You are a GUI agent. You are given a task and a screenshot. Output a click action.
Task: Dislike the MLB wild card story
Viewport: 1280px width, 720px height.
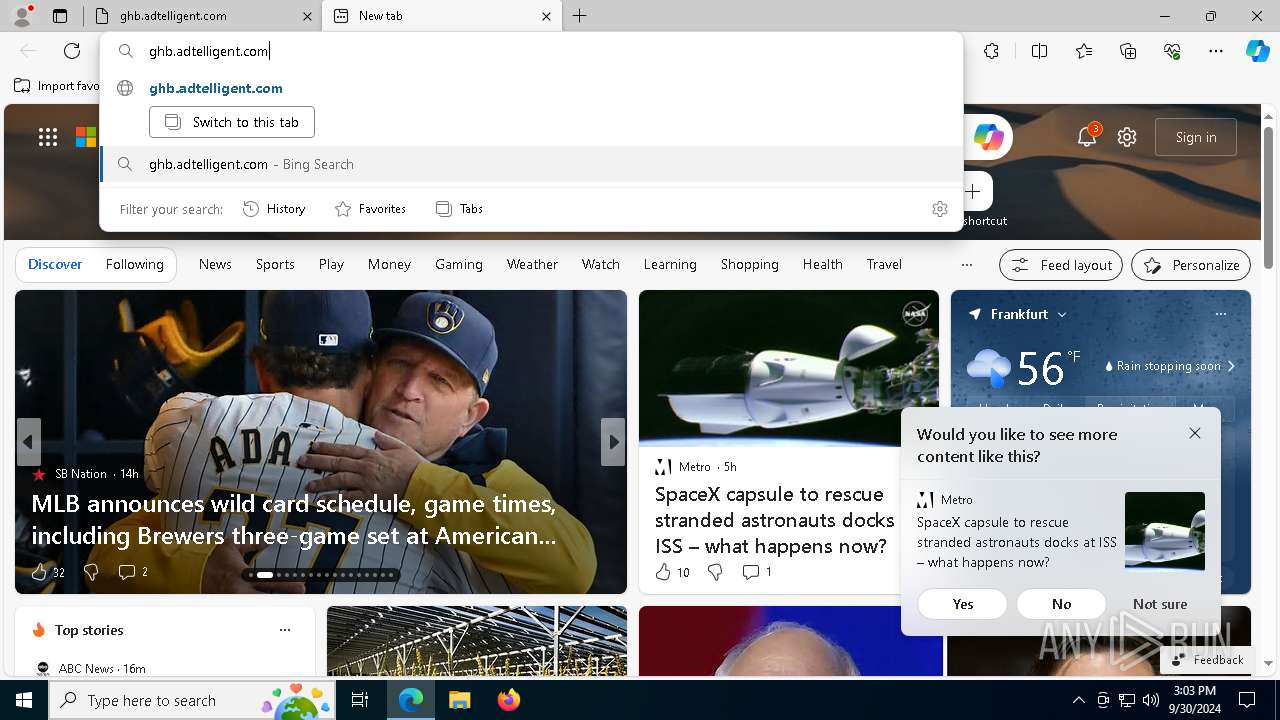click(x=91, y=572)
